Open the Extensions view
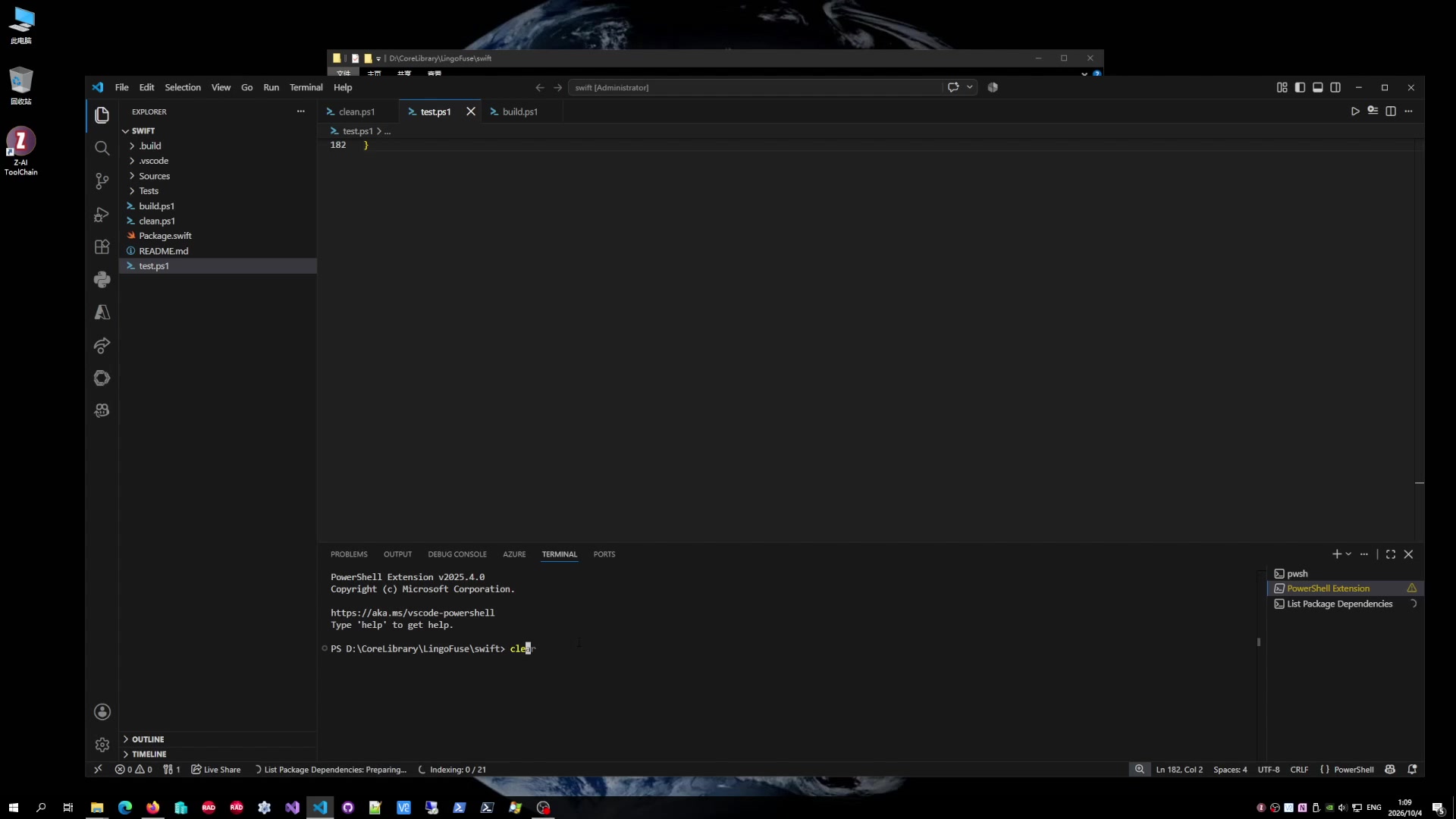 pos(102,246)
